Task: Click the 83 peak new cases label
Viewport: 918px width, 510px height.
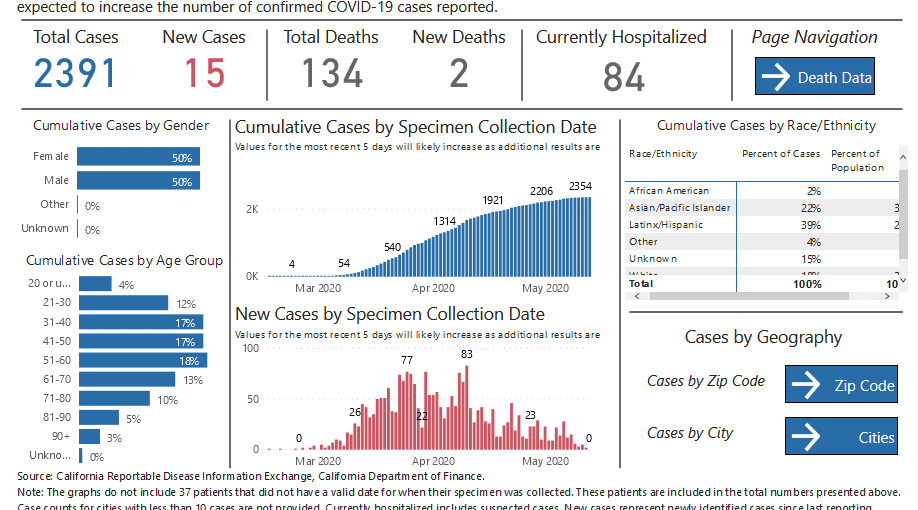Action: point(467,354)
